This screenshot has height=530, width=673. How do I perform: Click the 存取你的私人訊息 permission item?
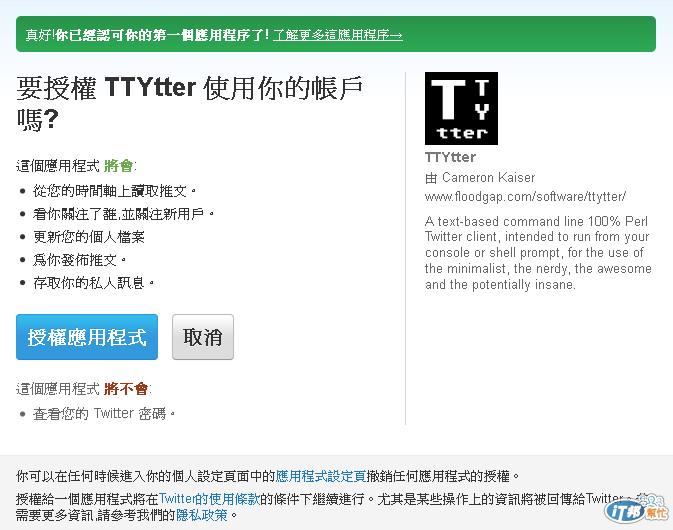(x=93, y=283)
